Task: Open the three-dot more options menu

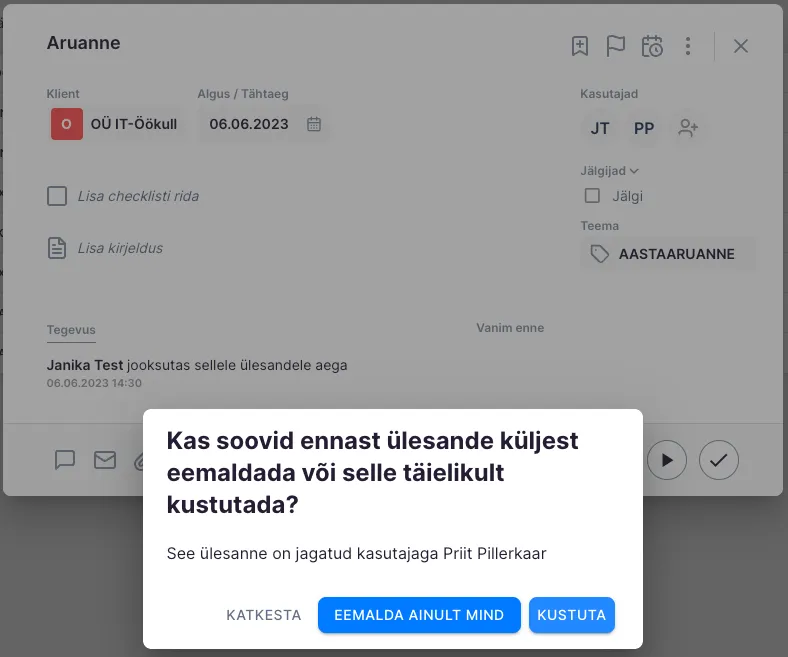Action: 688,46
